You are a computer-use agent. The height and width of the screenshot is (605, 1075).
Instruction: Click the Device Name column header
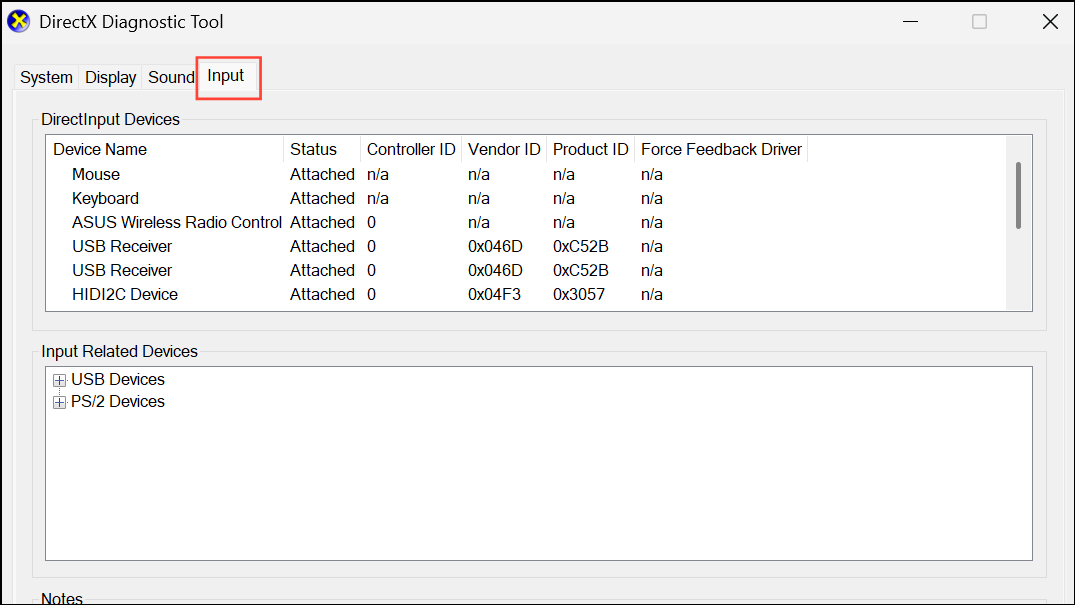(x=100, y=149)
